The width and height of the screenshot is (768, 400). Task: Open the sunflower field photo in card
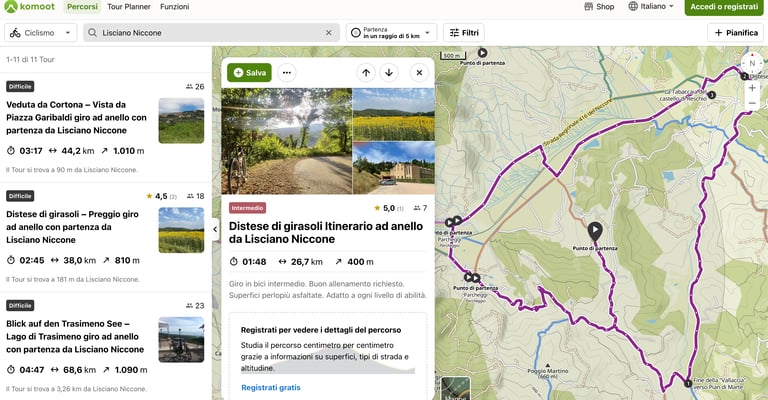click(394, 115)
